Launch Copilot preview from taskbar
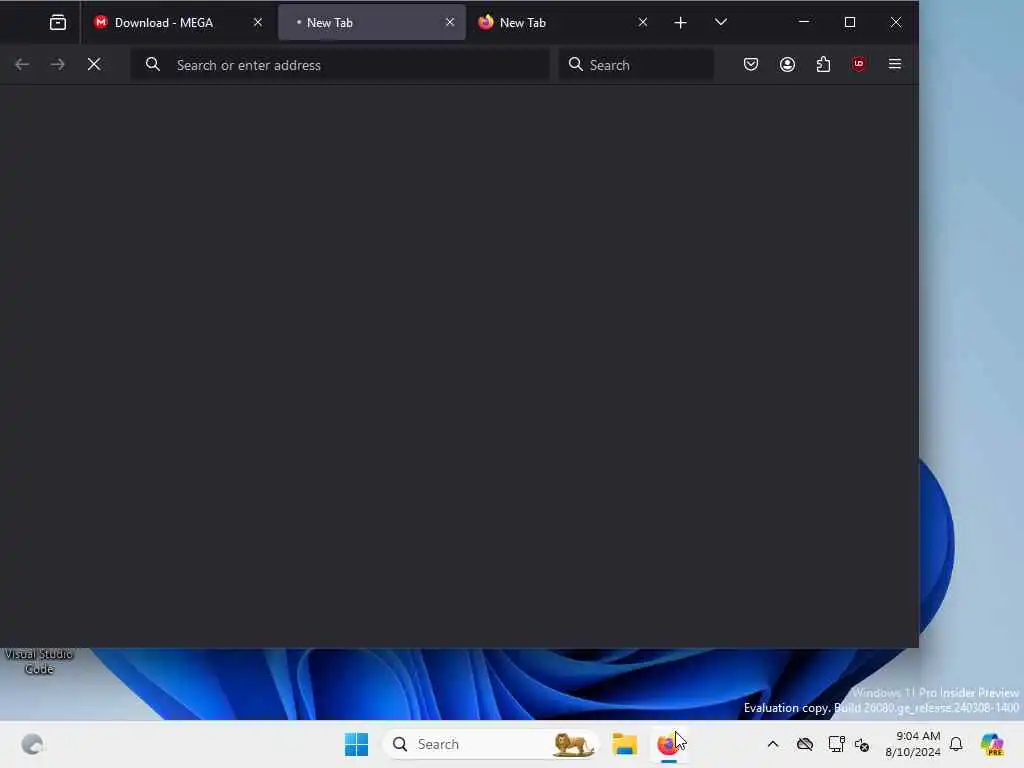 (991, 744)
